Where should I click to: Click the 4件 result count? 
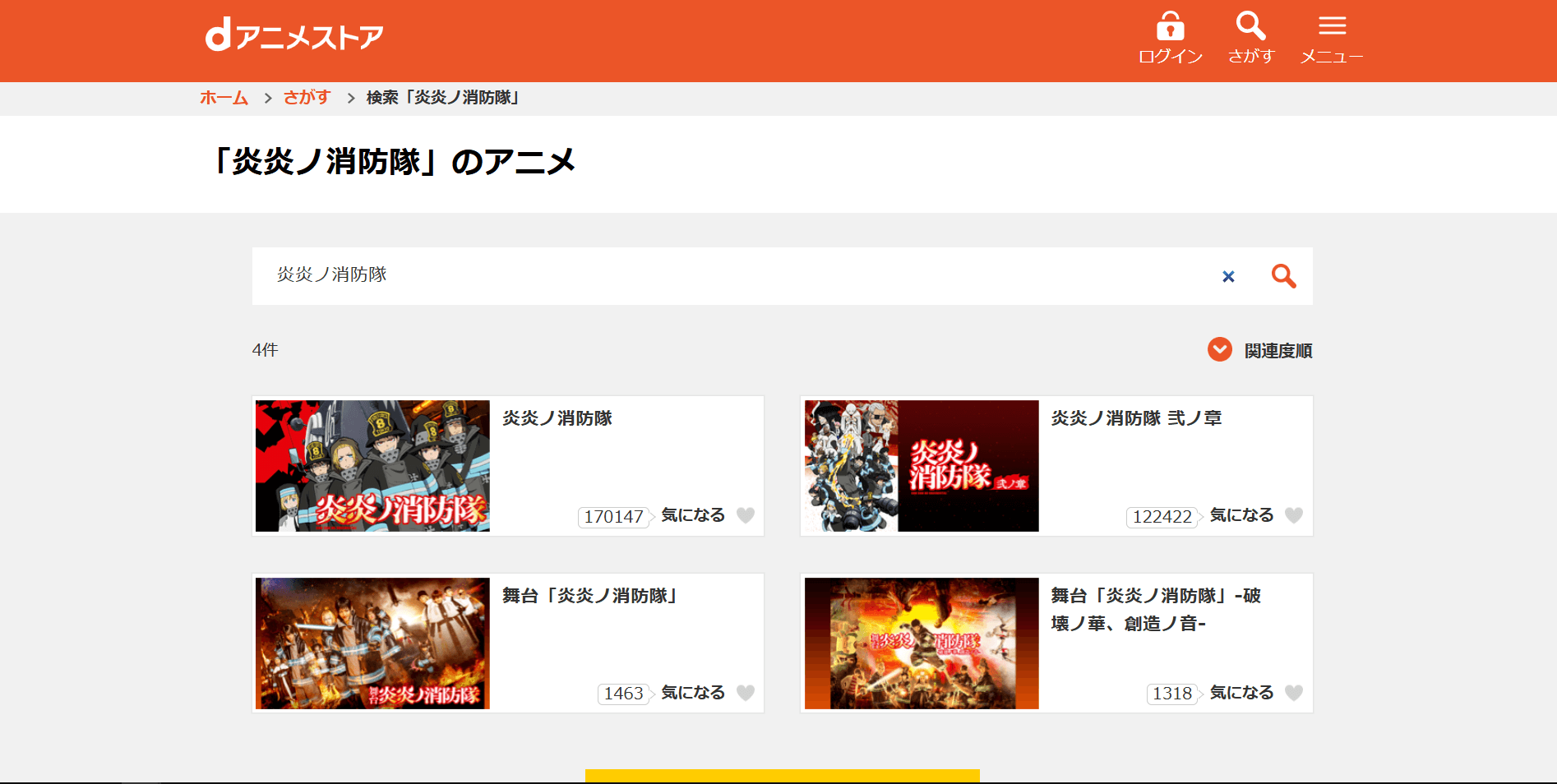pos(265,350)
